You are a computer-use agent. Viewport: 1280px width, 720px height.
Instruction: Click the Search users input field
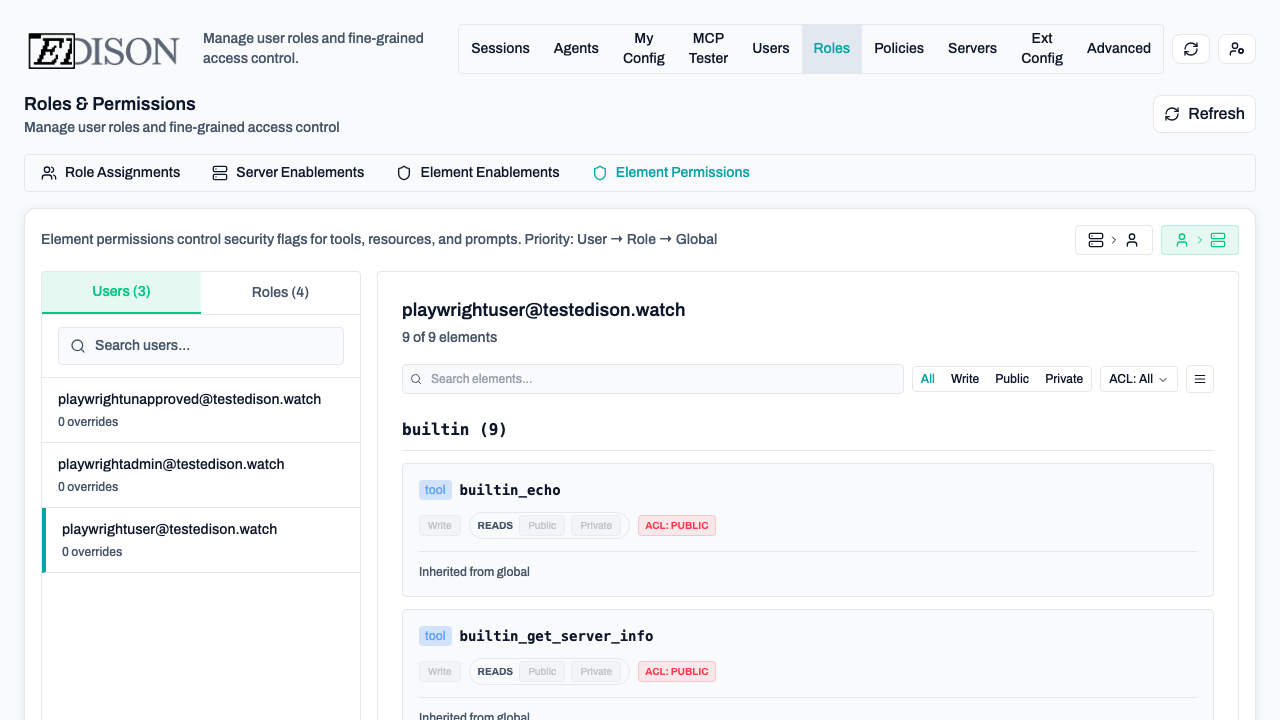click(200, 345)
